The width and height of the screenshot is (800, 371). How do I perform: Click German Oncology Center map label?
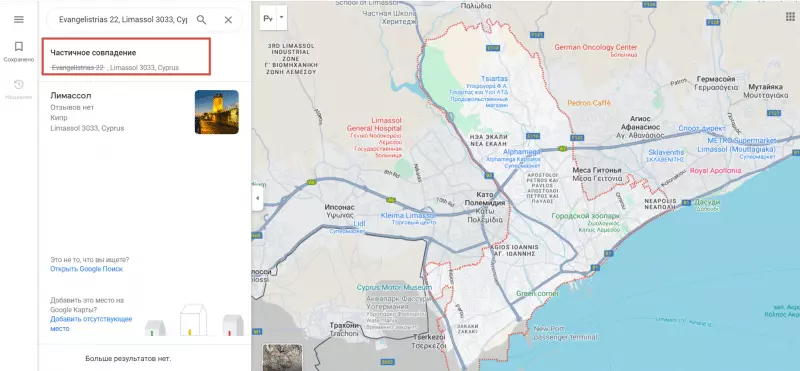coord(596,50)
